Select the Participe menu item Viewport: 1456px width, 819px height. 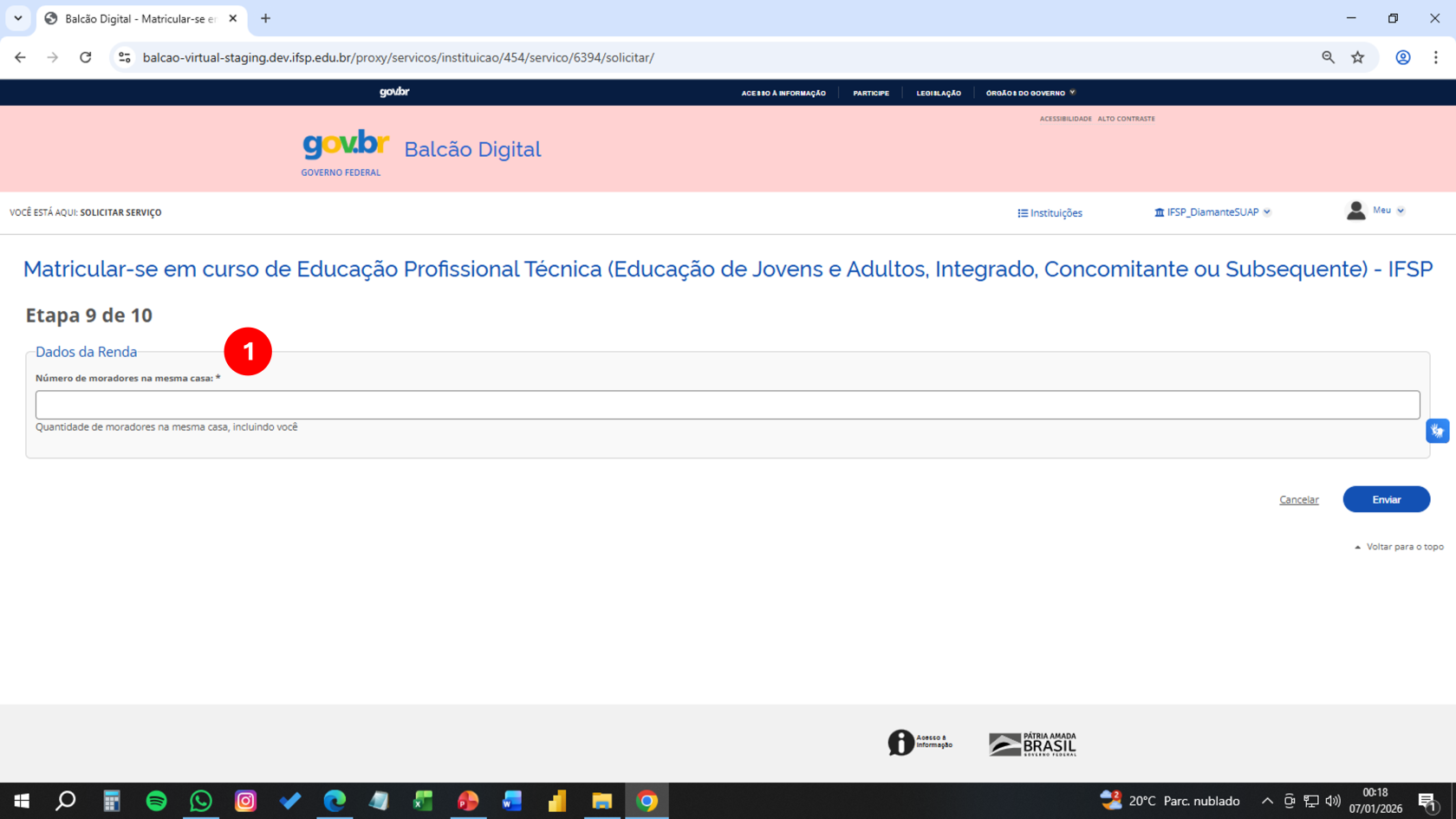point(871,93)
